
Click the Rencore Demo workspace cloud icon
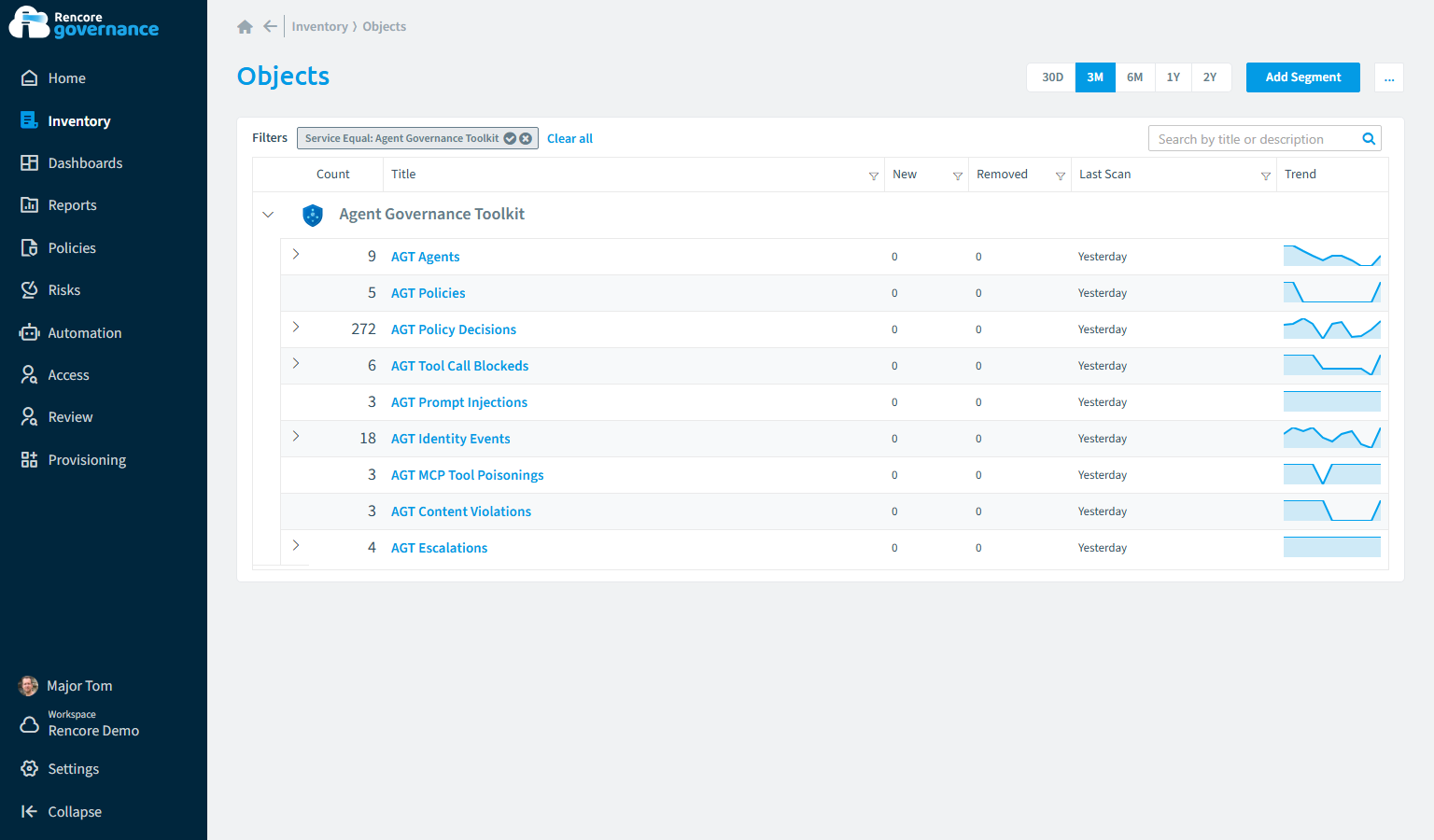coord(29,724)
